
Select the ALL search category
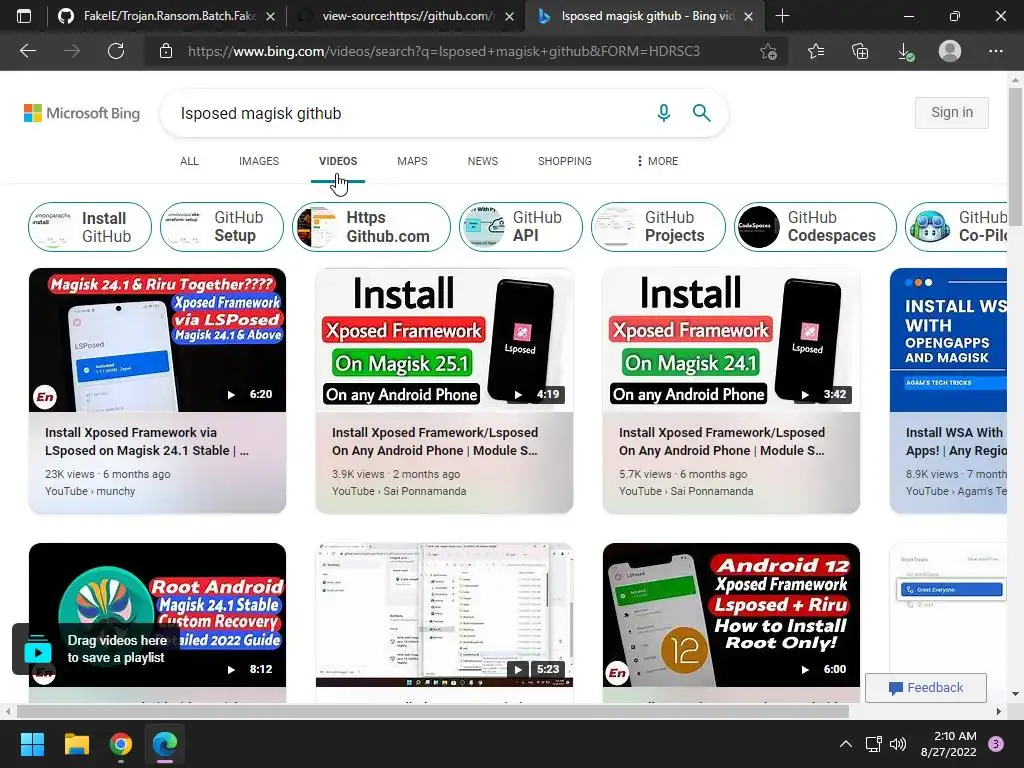(x=189, y=161)
